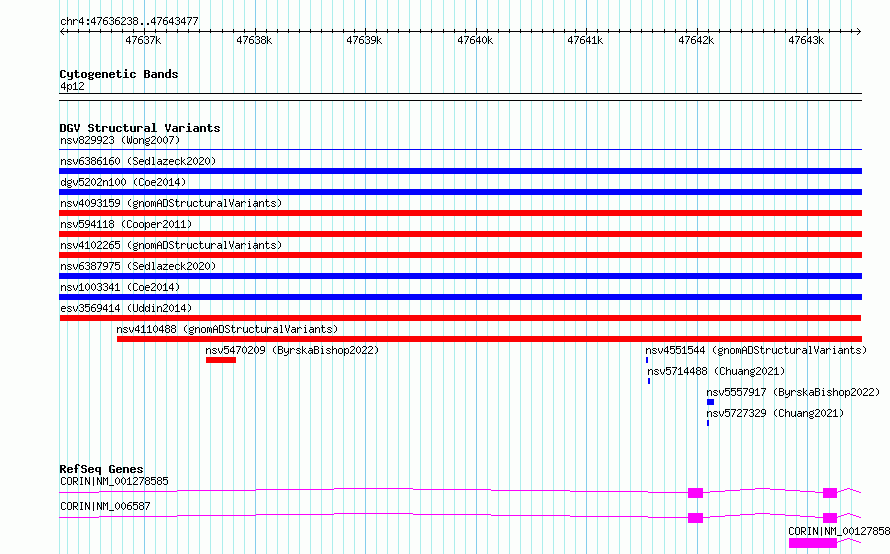
Task: Open the dgv5202n100 (Coe2014) variant label
Action: pyautogui.click(x=123, y=182)
